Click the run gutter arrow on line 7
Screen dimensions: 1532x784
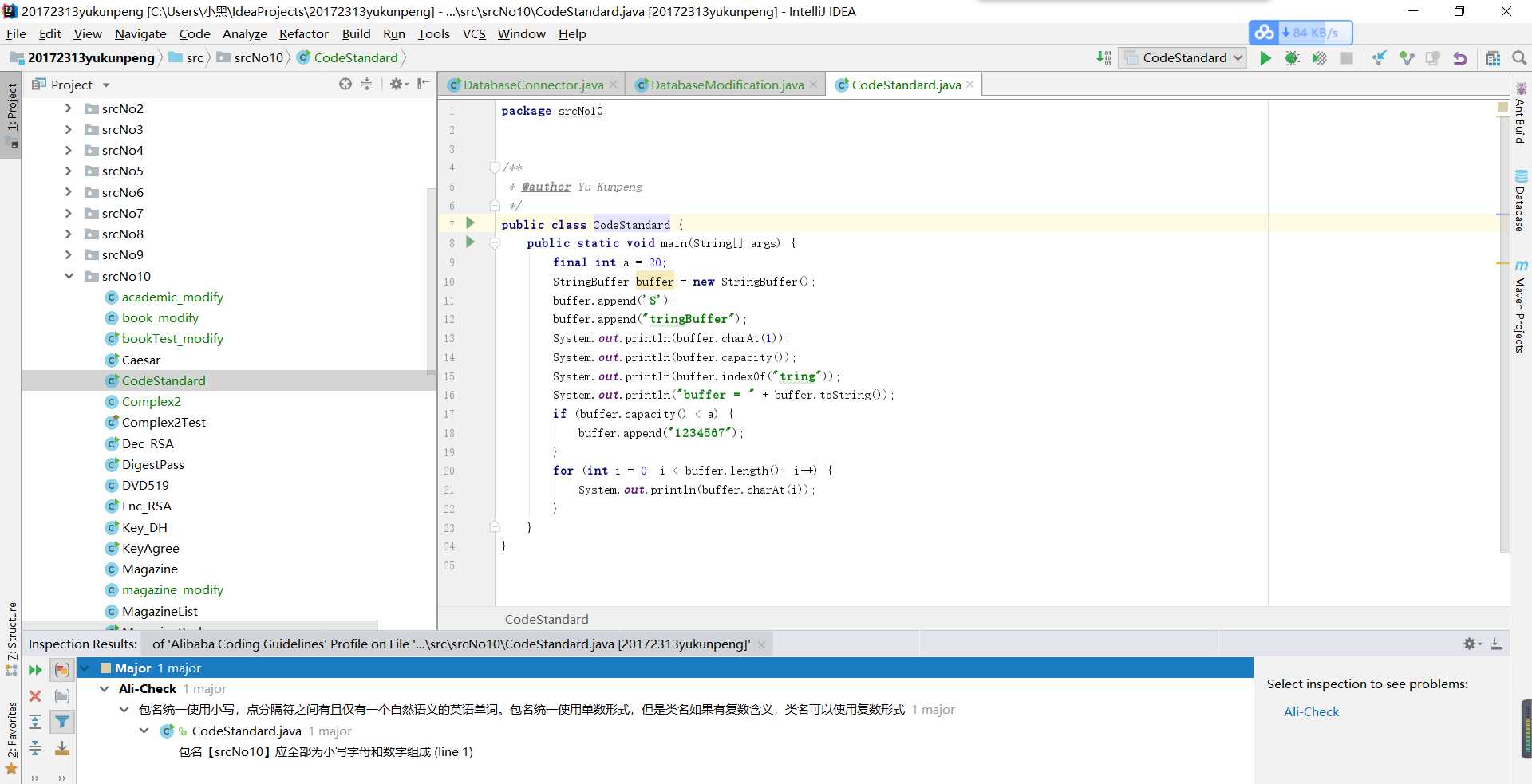(470, 223)
